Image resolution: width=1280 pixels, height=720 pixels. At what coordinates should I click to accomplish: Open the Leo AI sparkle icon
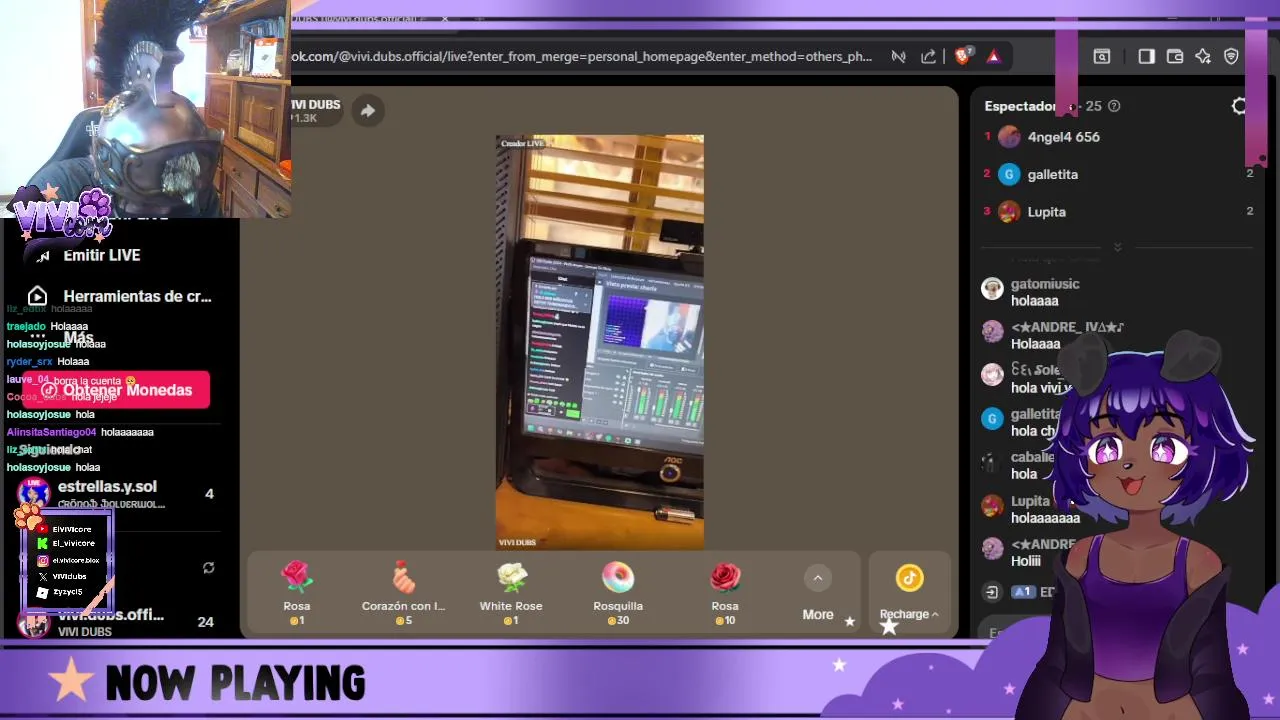click(x=1203, y=57)
